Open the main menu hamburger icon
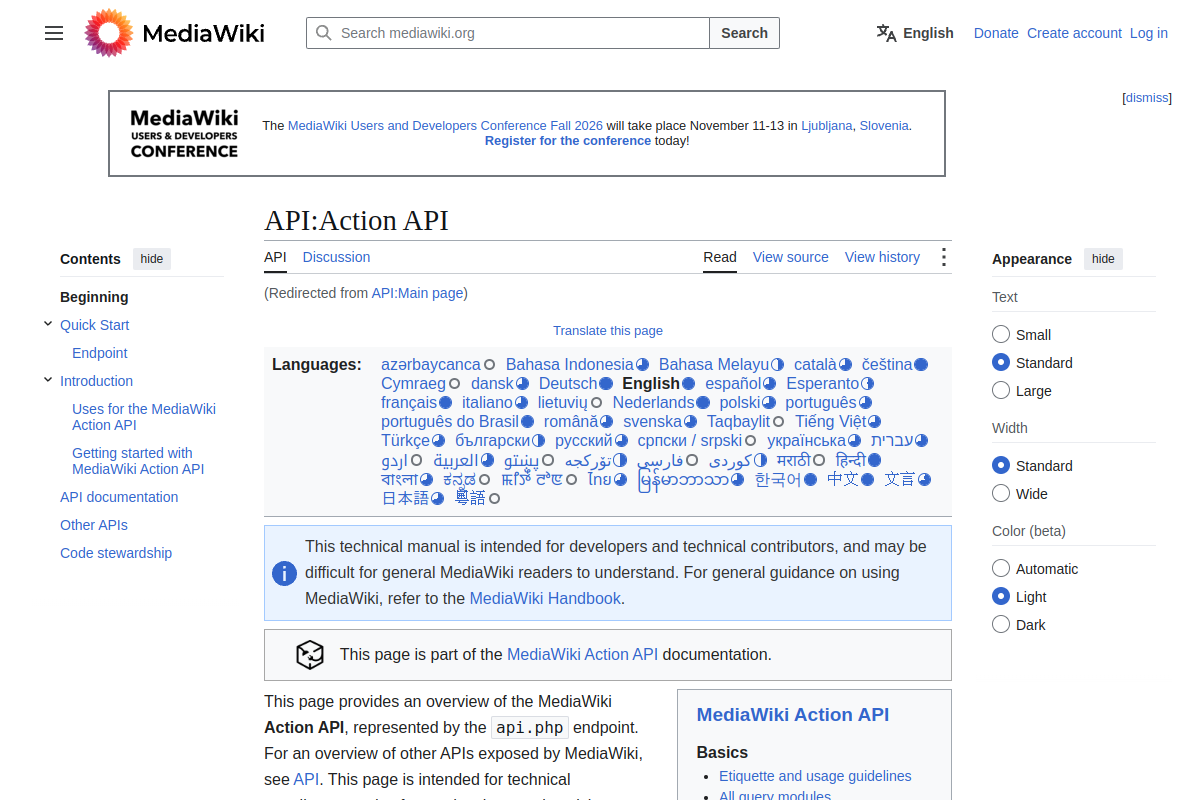 click(54, 33)
